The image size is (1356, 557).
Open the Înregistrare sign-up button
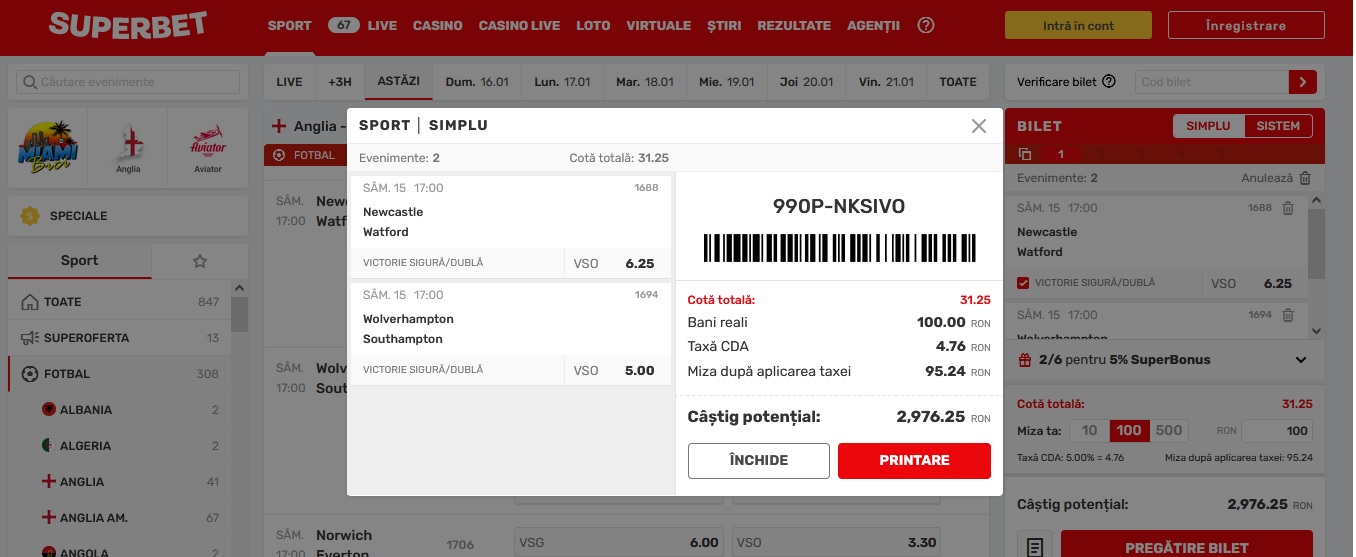point(1246,26)
